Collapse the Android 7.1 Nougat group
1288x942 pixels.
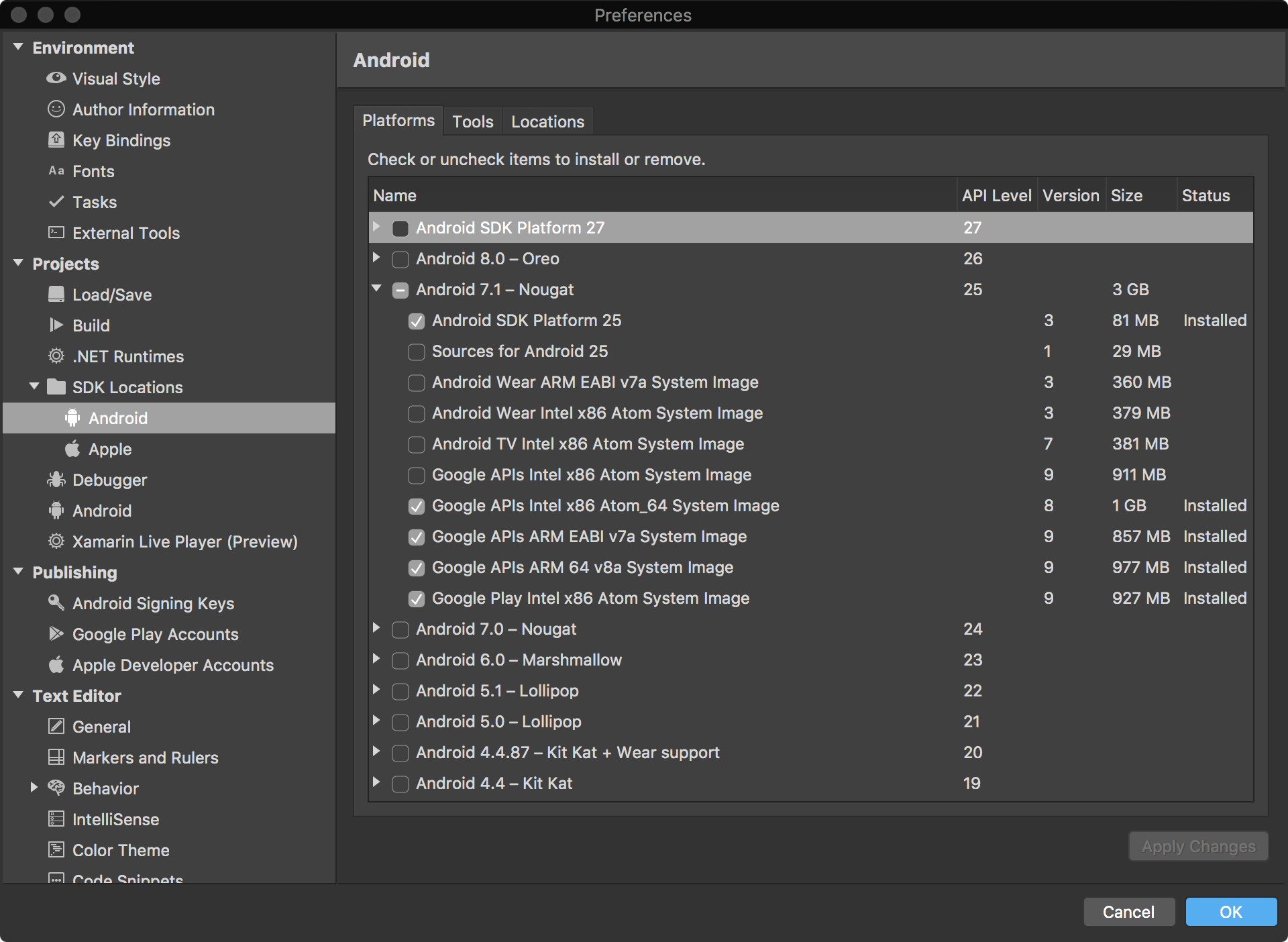[376, 290]
